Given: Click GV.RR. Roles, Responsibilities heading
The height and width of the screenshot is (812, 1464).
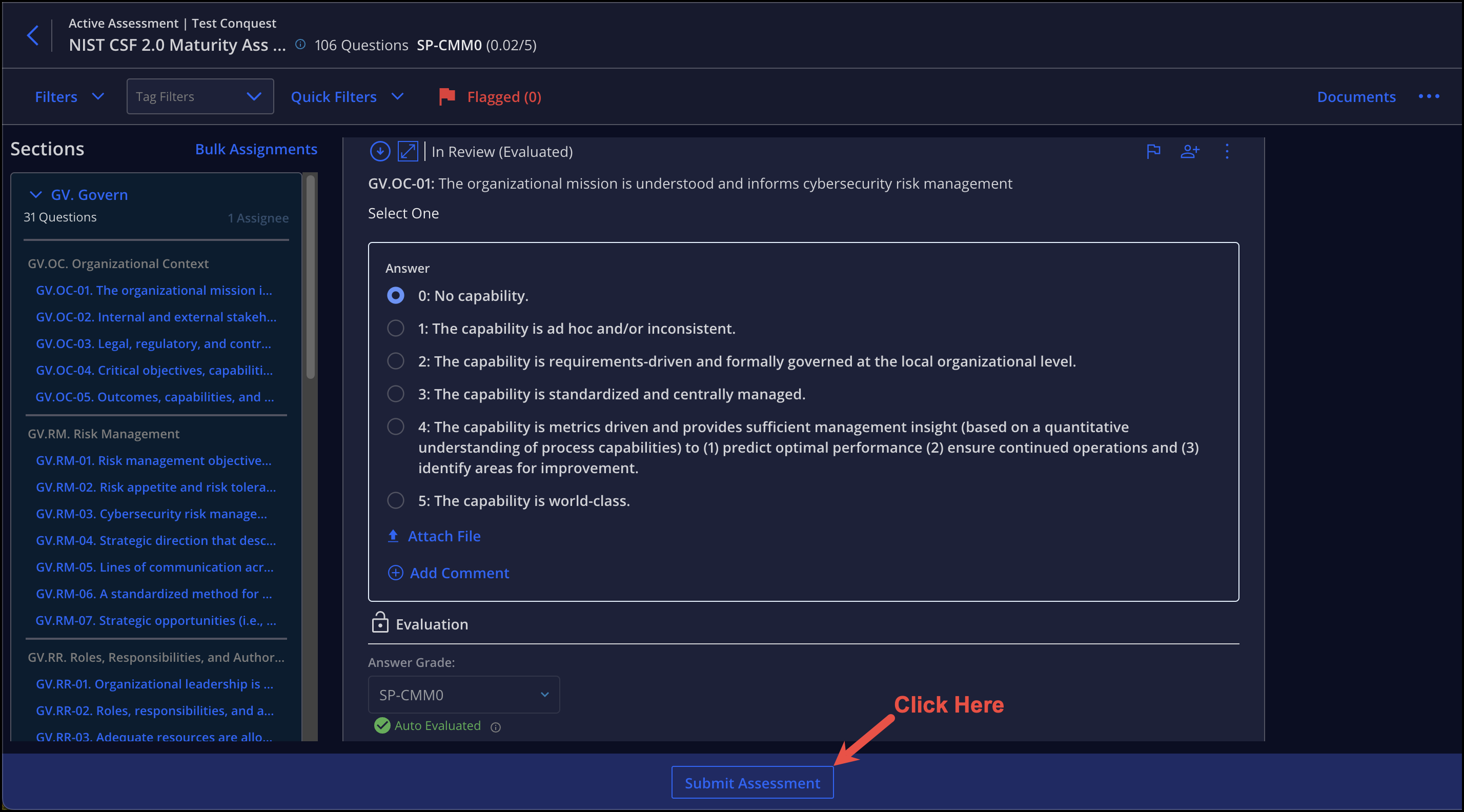Looking at the screenshot, I should click(156, 657).
